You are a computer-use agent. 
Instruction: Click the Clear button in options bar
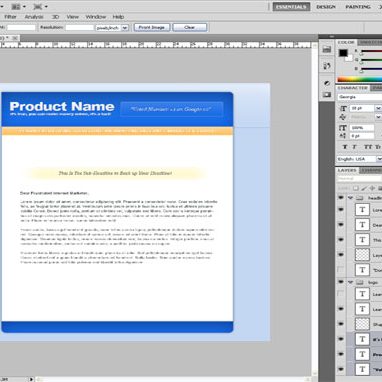[190, 27]
